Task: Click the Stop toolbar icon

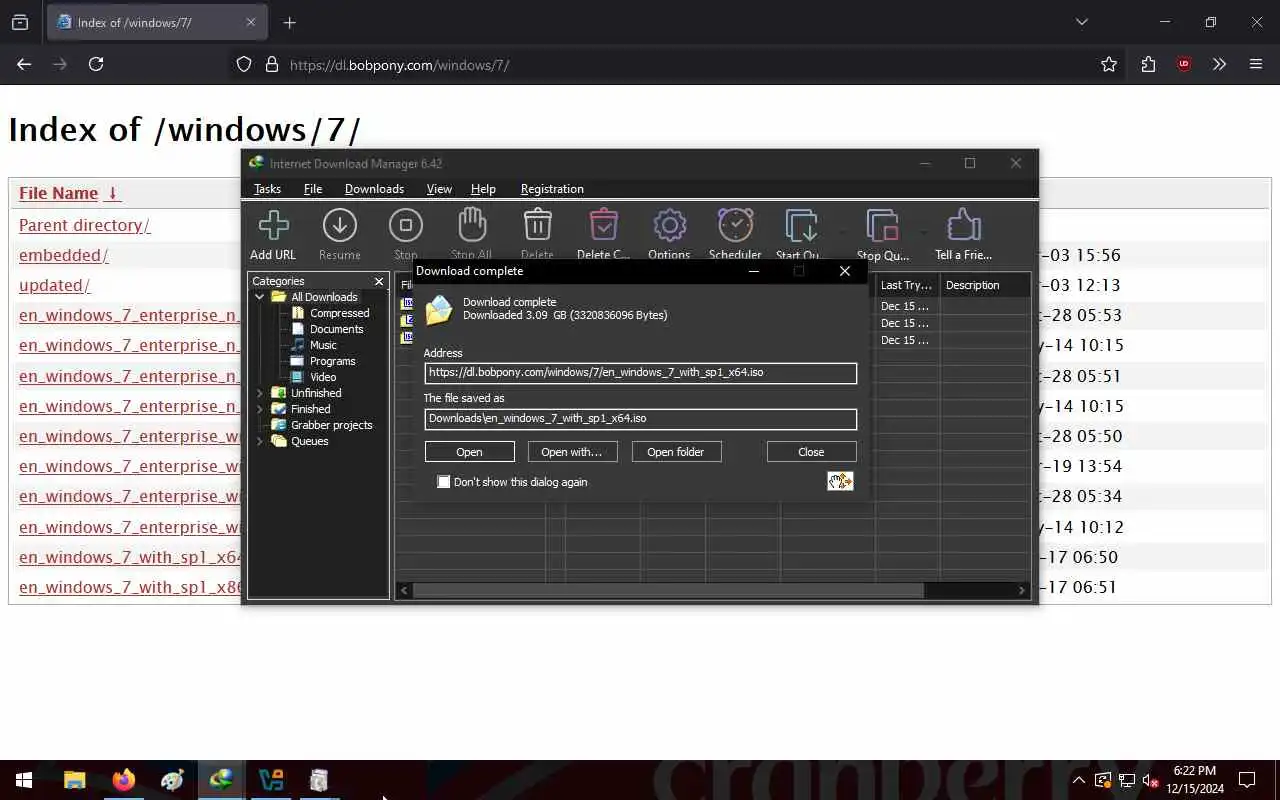Action: 405,226
